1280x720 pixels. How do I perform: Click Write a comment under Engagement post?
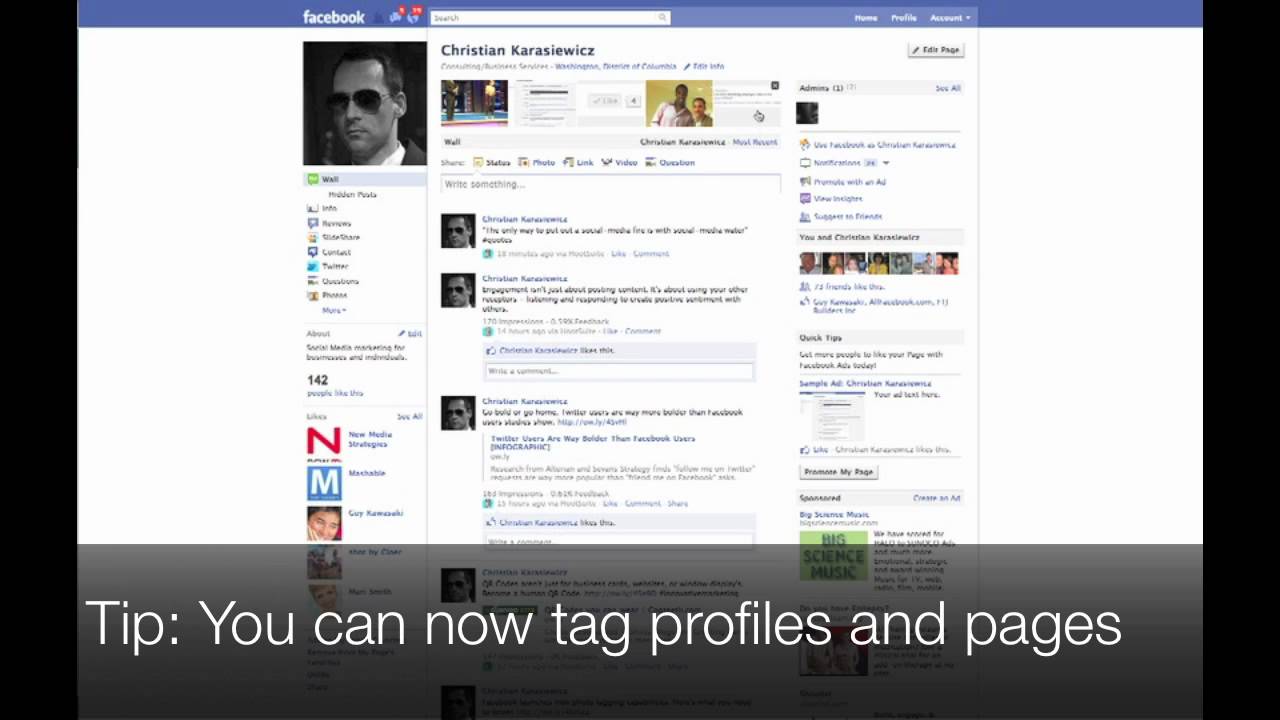(x=619, y=371)
